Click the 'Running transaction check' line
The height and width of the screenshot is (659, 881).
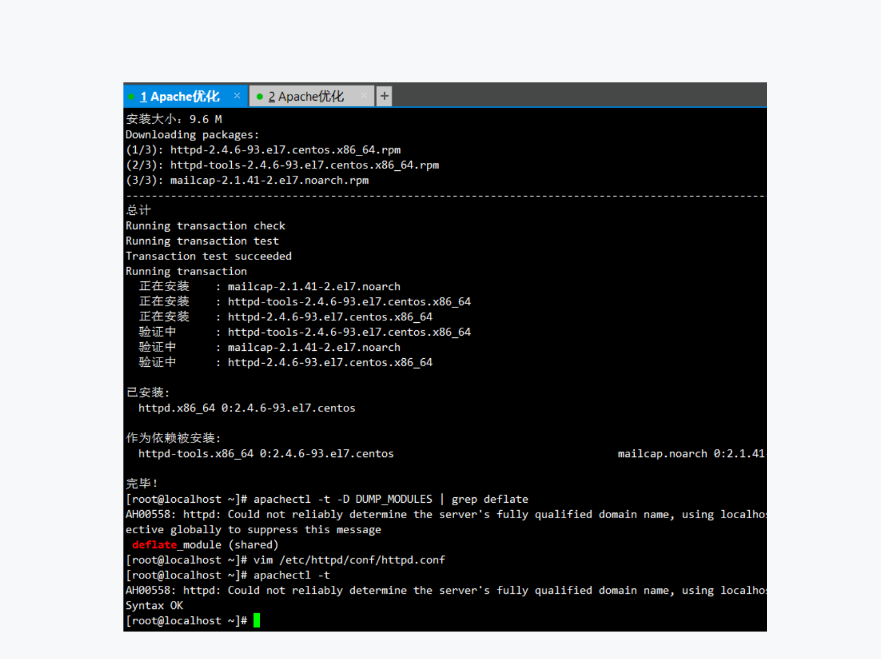pyautogui.click(x=205, y=225)
